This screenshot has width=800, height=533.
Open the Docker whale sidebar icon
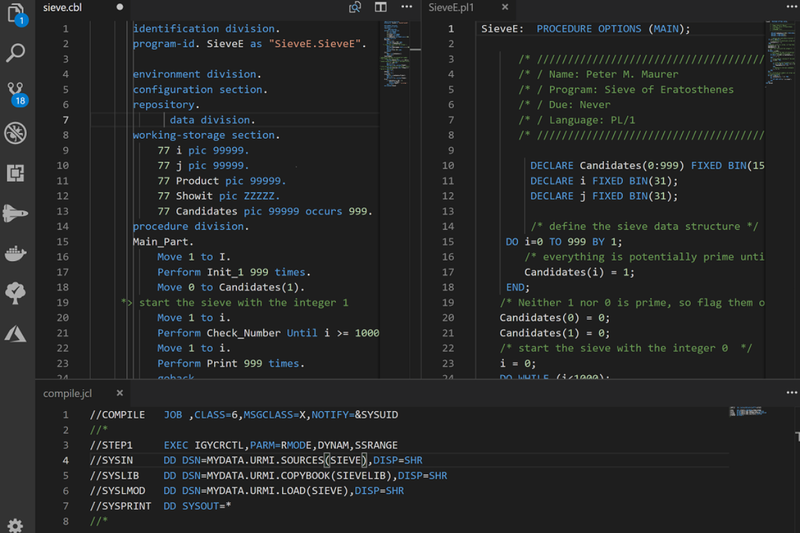click(x=15, y=253)
